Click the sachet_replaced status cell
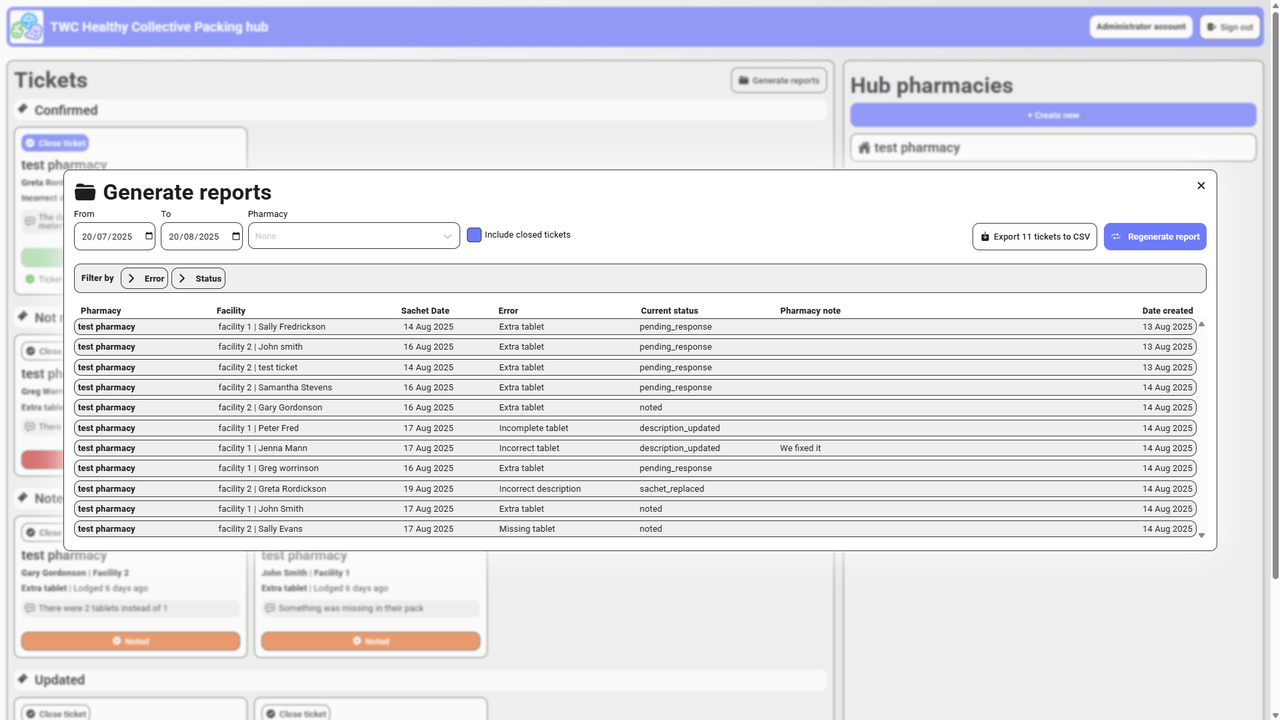The image size is (1280, 720). click(x=672, y=489)
